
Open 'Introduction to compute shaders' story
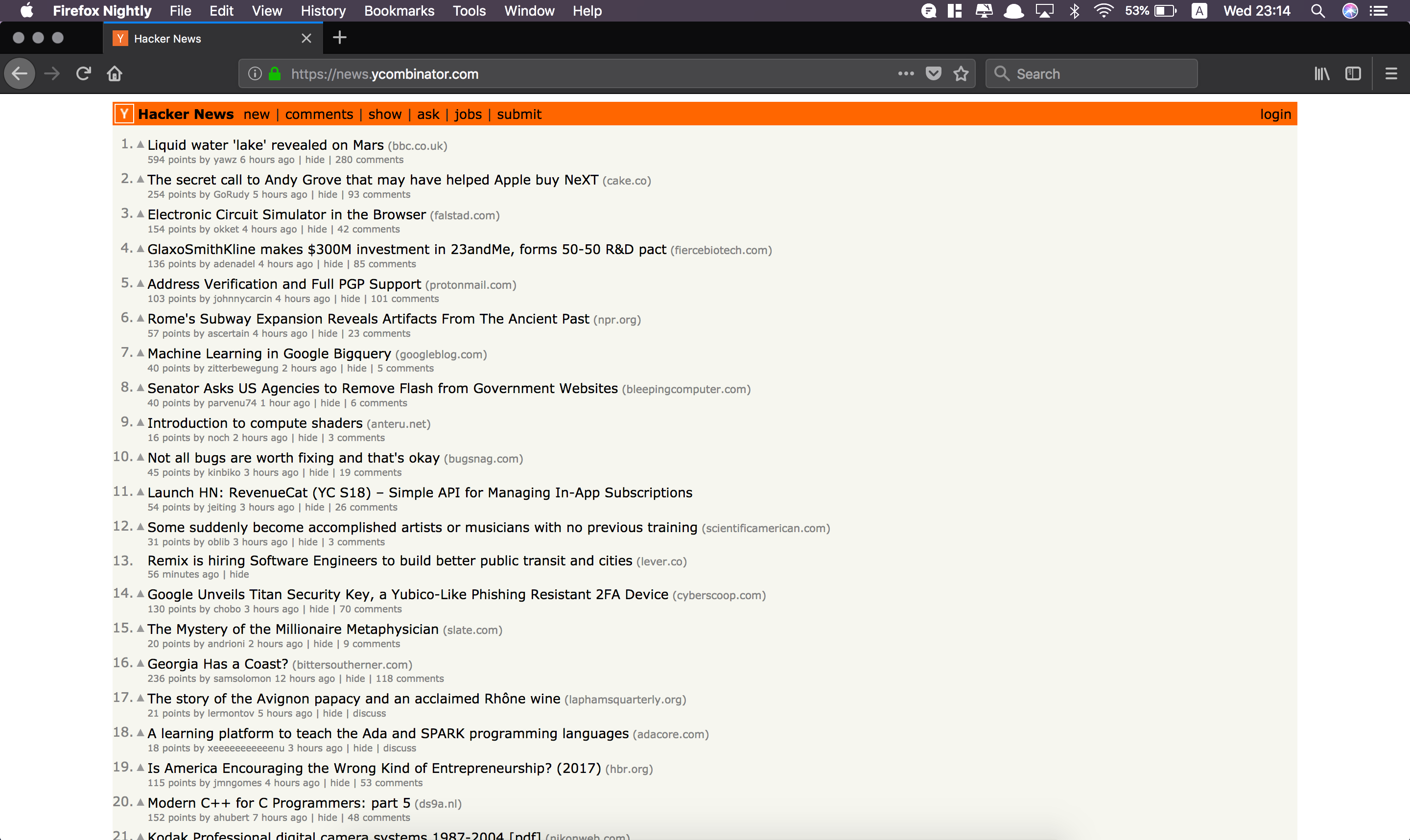(x=255, y=423)
